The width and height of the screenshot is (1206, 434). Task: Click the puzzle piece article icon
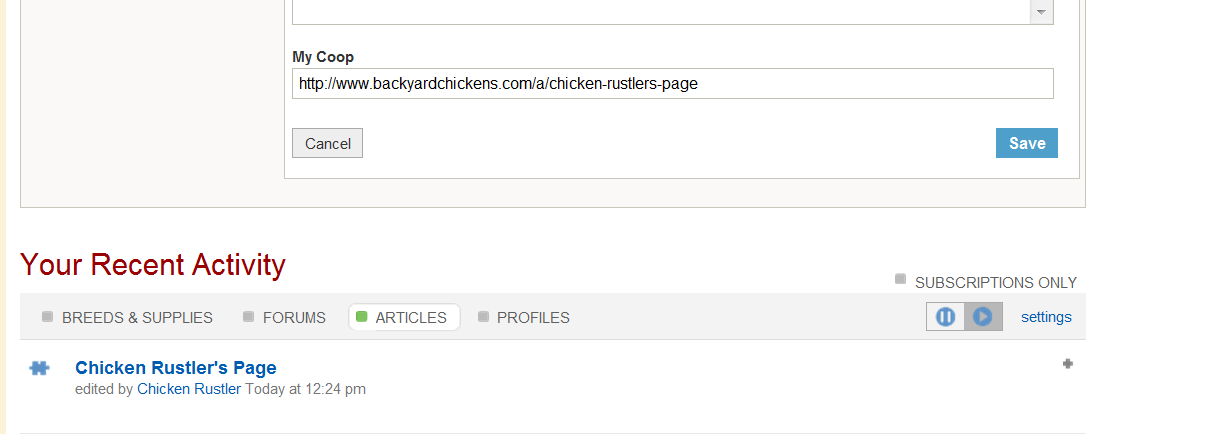tap(39, 368)
